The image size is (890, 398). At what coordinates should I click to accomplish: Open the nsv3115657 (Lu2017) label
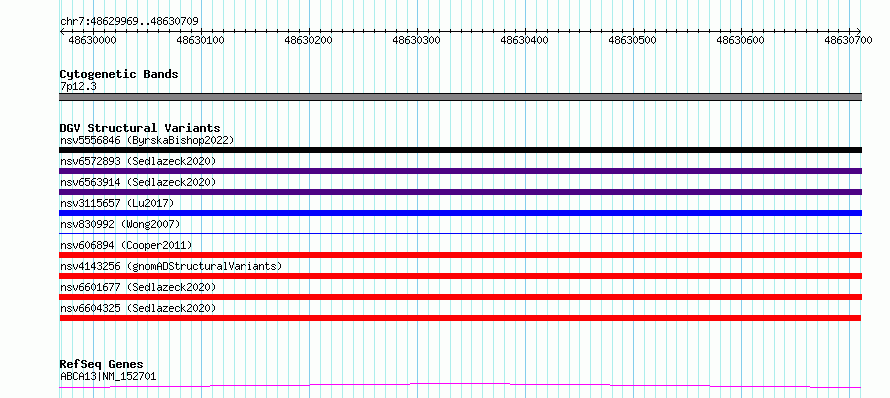[117, 203]
